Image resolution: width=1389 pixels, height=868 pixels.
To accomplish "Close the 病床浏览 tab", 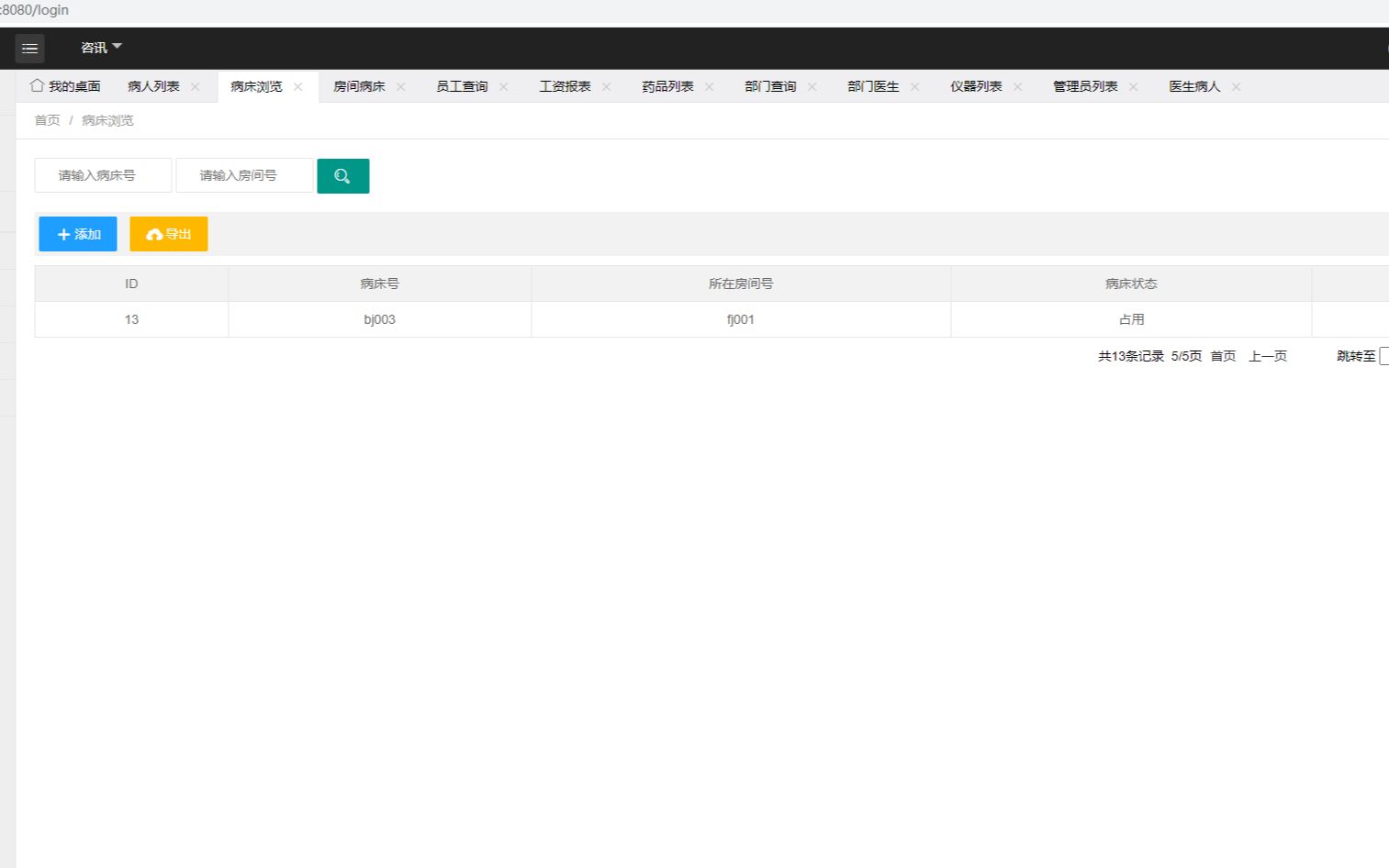I will (x=298, y=87).
